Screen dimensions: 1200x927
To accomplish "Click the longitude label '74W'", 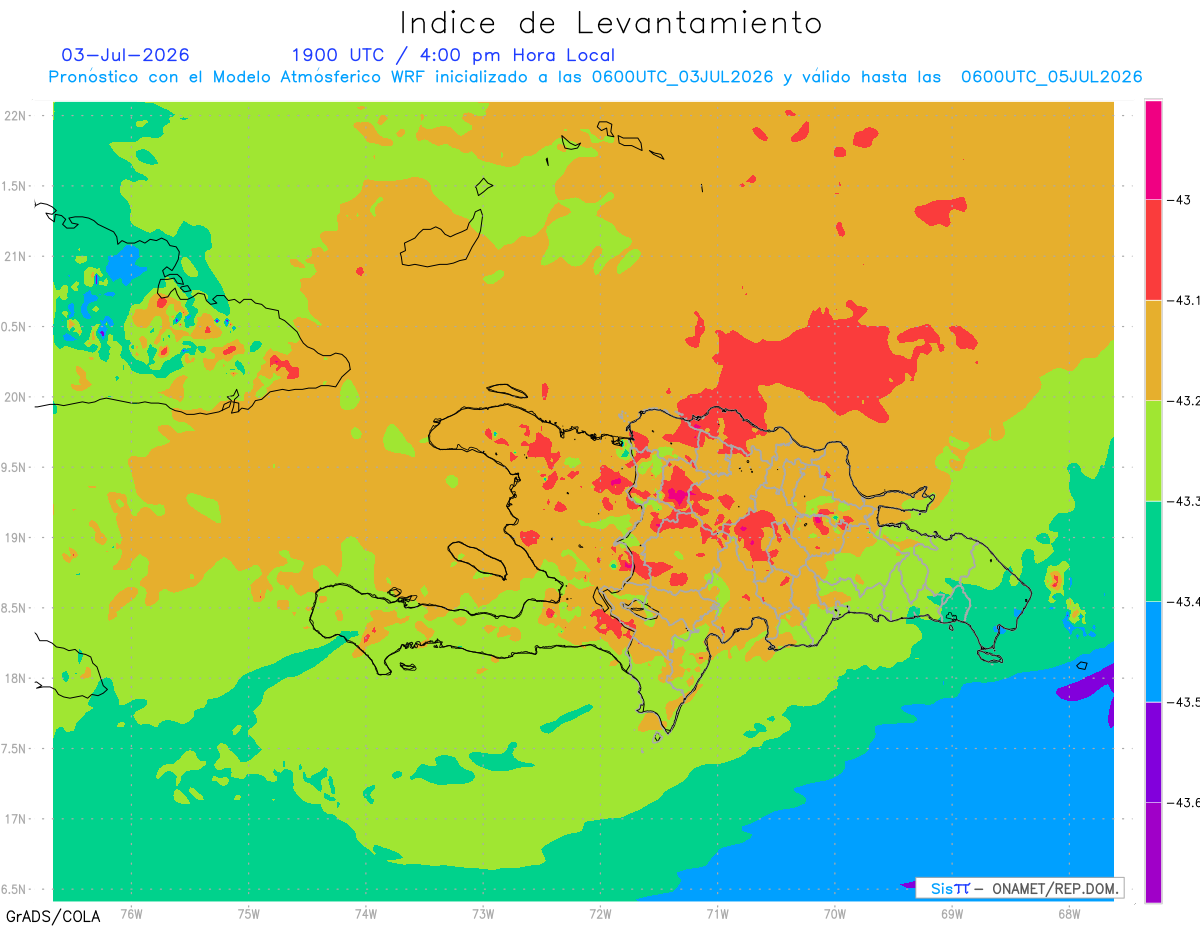I will point(366,912).
